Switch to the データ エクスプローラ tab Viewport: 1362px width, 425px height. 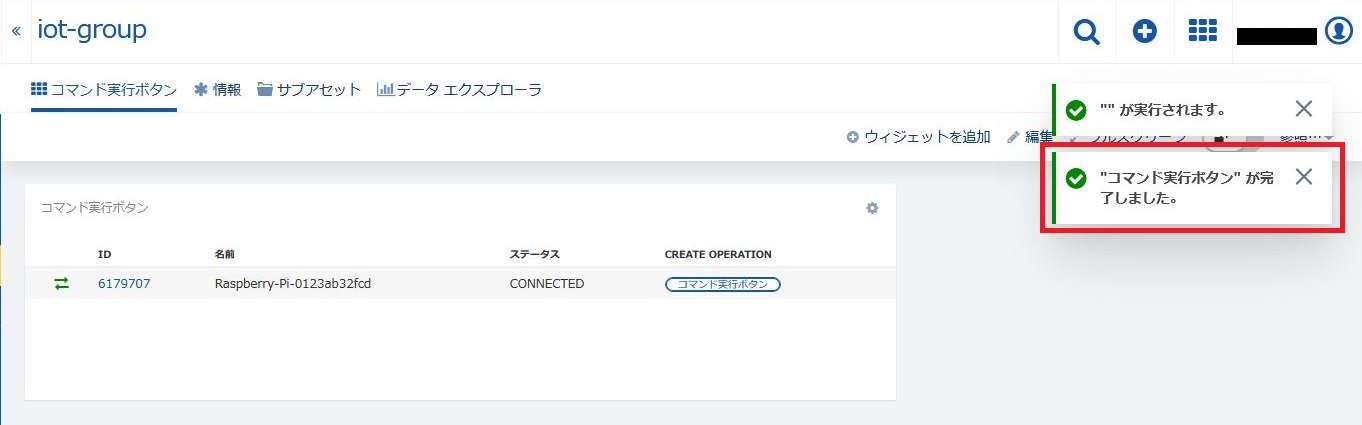(x=459, y=90)
